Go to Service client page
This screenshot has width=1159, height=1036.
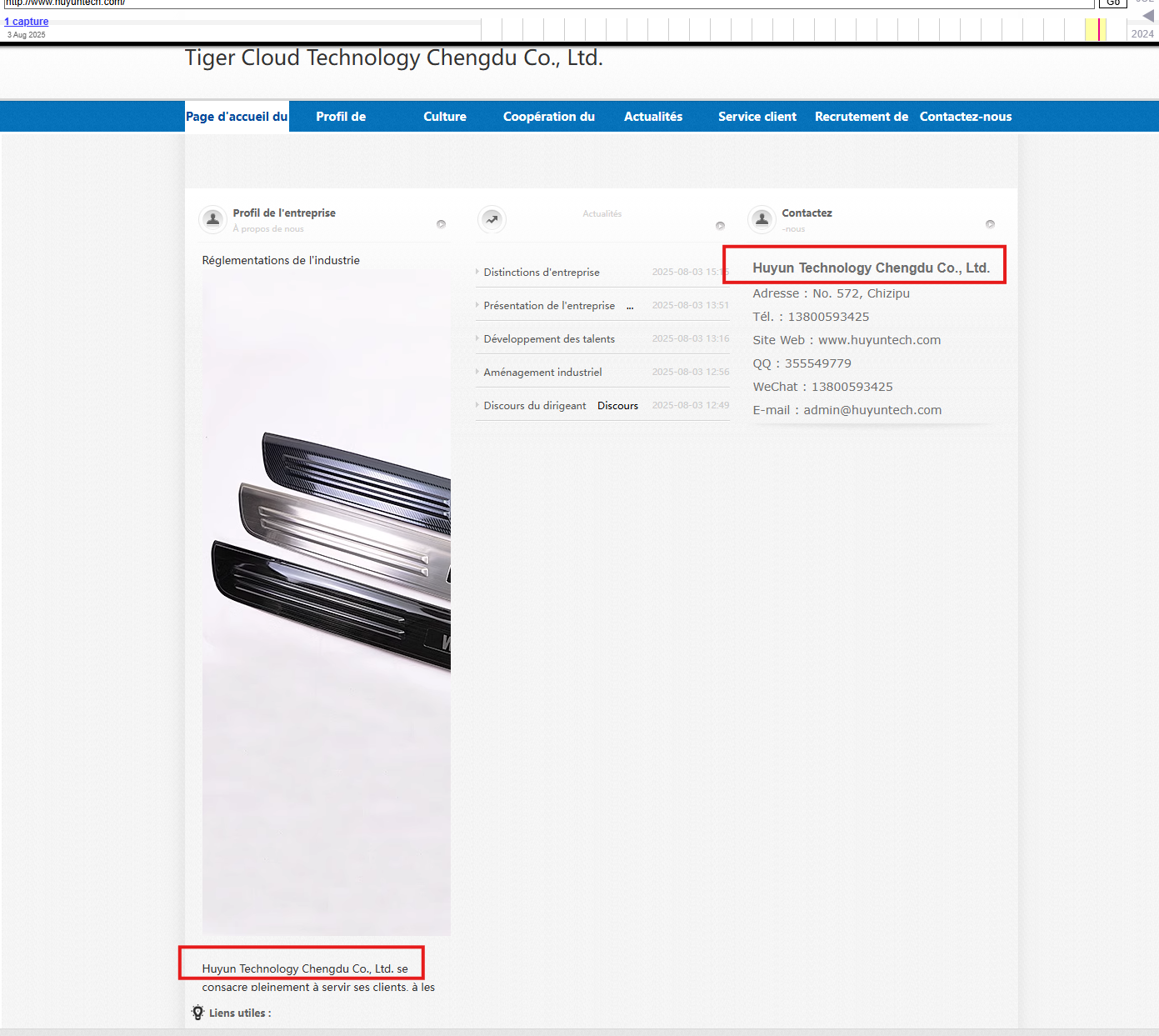point(757,117)
